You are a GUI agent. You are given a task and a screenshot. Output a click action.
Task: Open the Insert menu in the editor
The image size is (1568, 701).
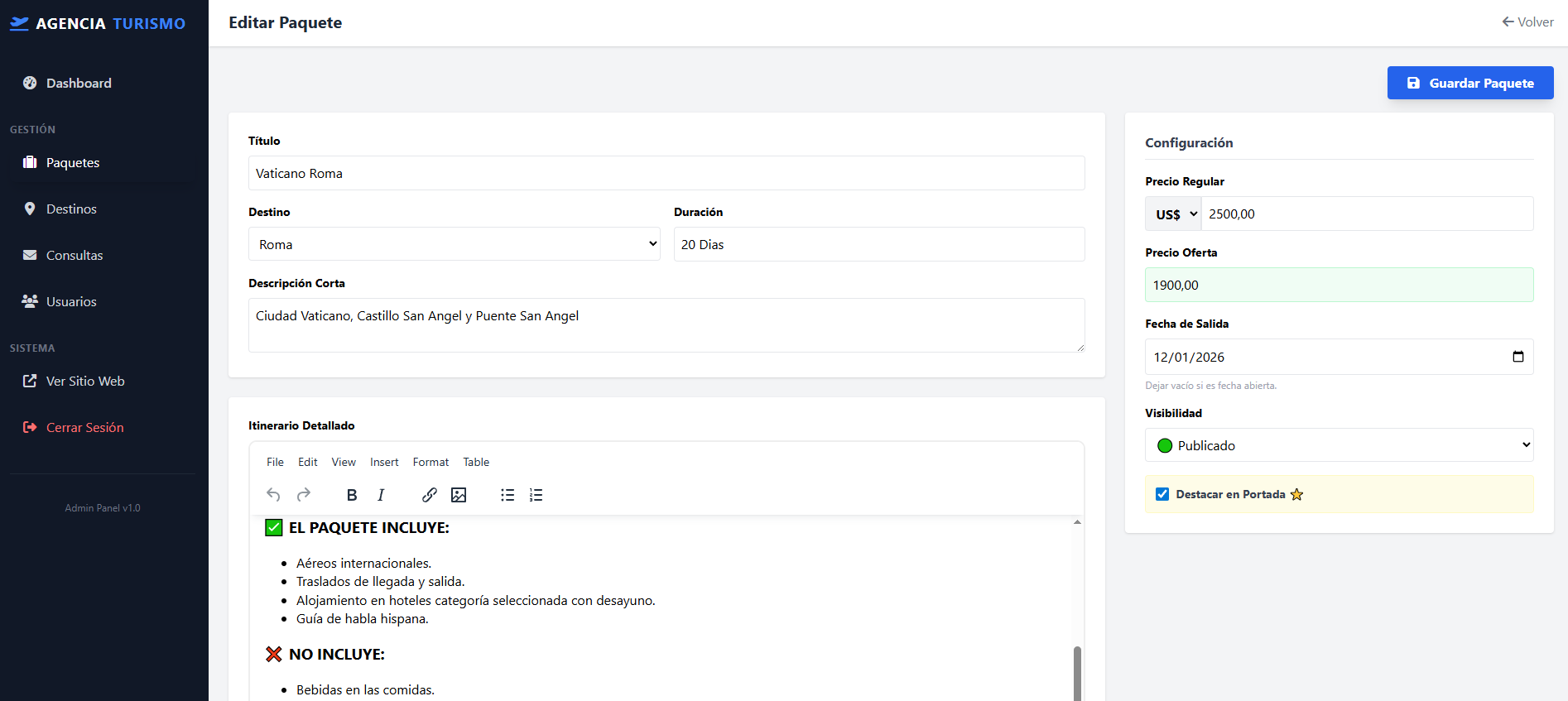click(x=384, y=462)
